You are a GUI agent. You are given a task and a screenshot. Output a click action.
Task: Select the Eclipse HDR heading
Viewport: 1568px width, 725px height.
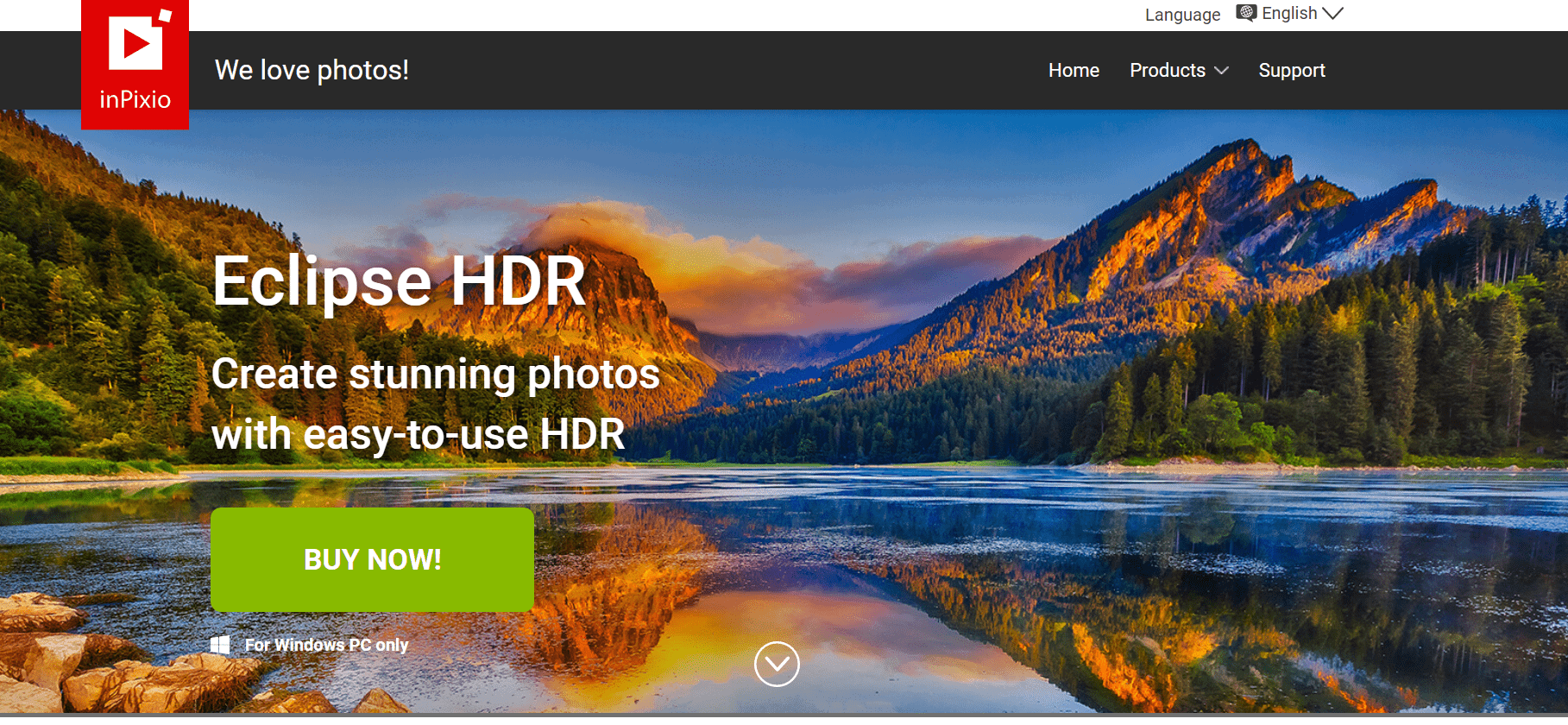pos(399,281)
